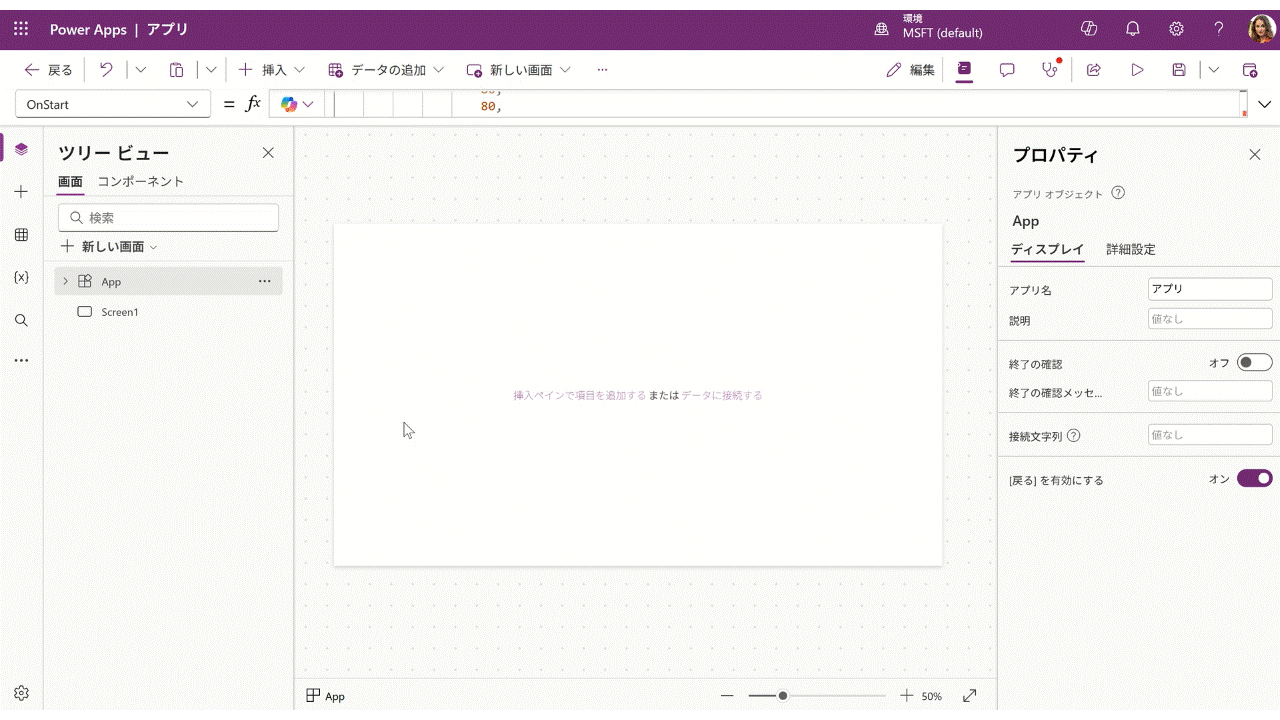This screenshot has height=720, width=1280.
Task: Switch to the コンポーネント tab
Action: click(140, 182)
